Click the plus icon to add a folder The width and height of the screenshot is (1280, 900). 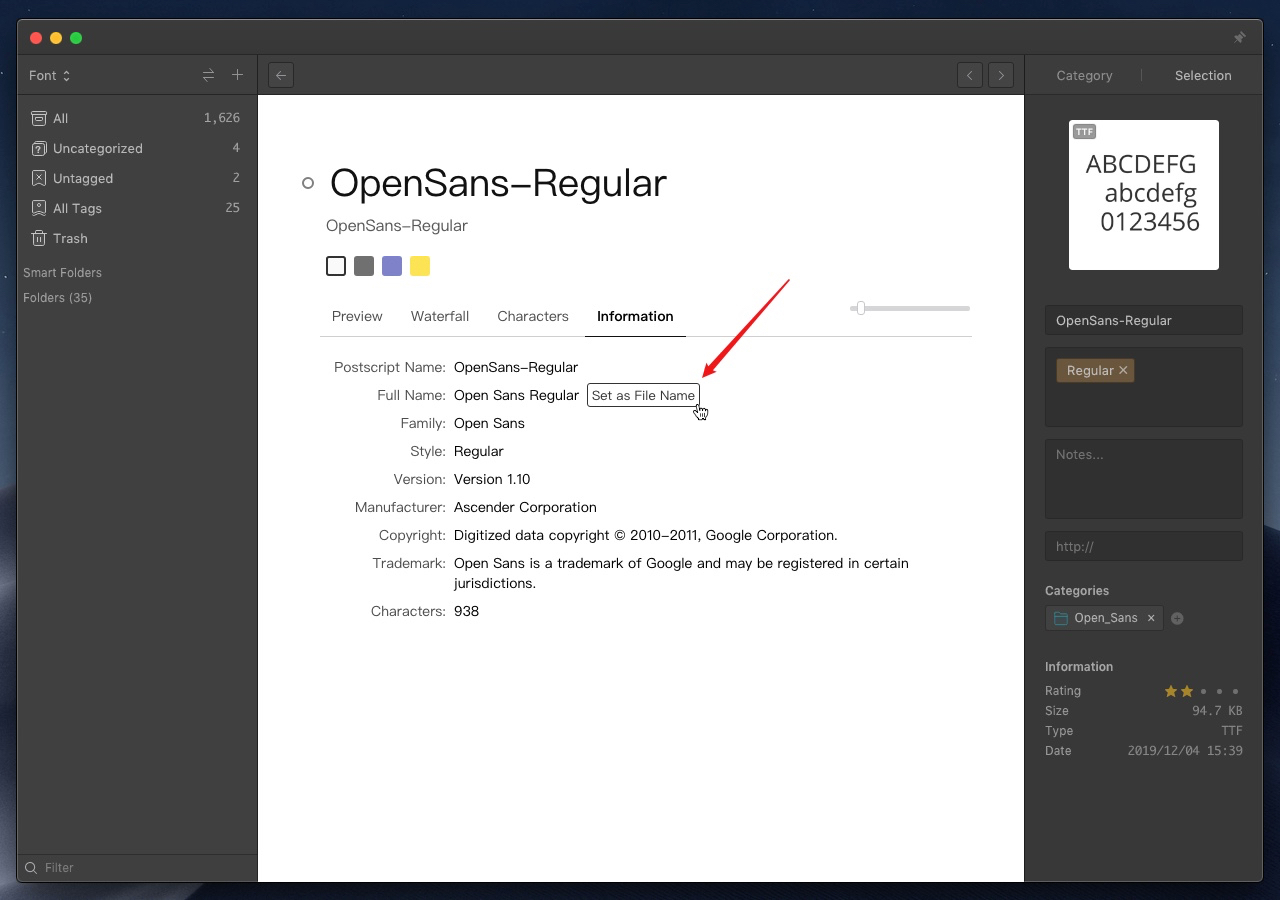[x=237, y=75]
